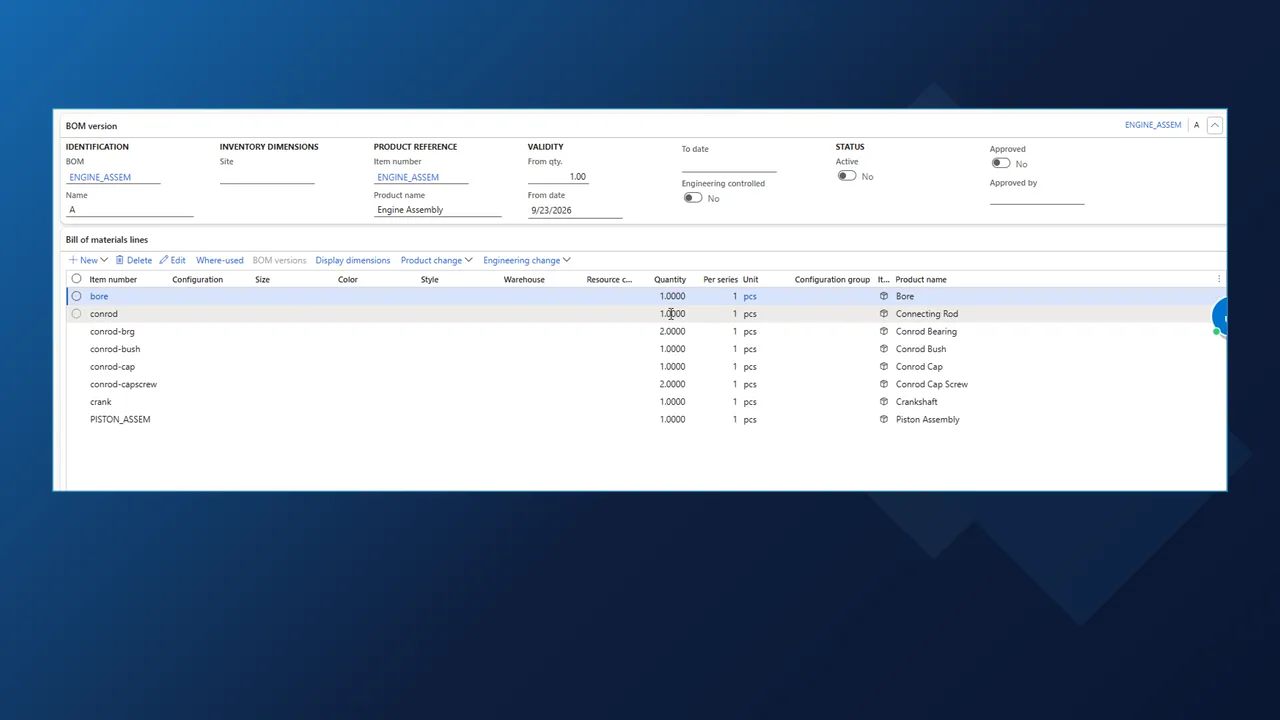Click the Warehouse column header

pyautogui.click(x=524, y=279)
